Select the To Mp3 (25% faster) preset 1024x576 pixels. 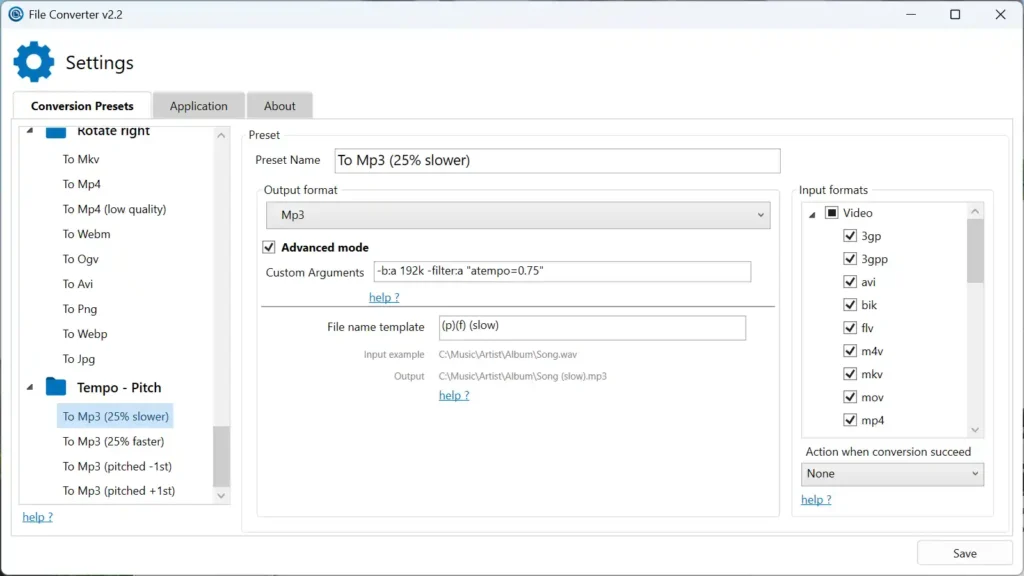pyautogui.click(x=114, y=441)
